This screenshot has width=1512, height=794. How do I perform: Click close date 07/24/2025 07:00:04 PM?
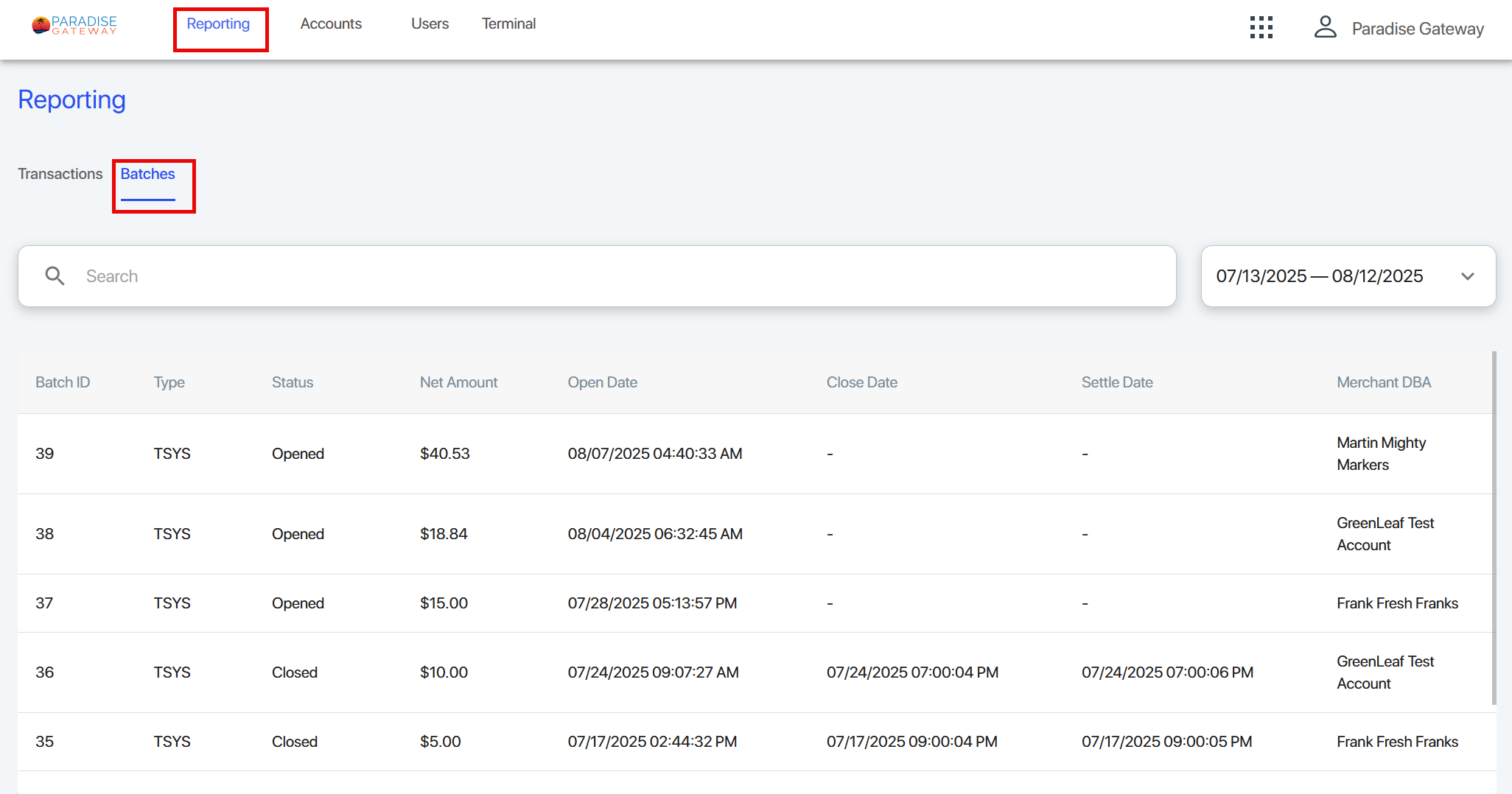tap(912, 672)
